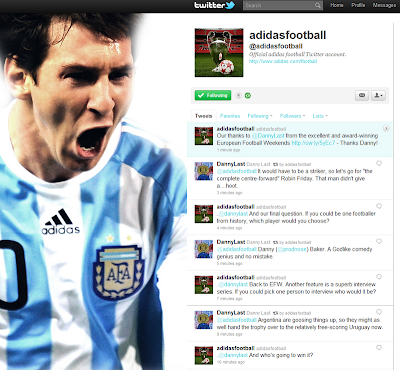Click 'by adidasfootball' on the Argentina retweet
400x370 pixels.
pyautogui.click(x=295, y=313)
